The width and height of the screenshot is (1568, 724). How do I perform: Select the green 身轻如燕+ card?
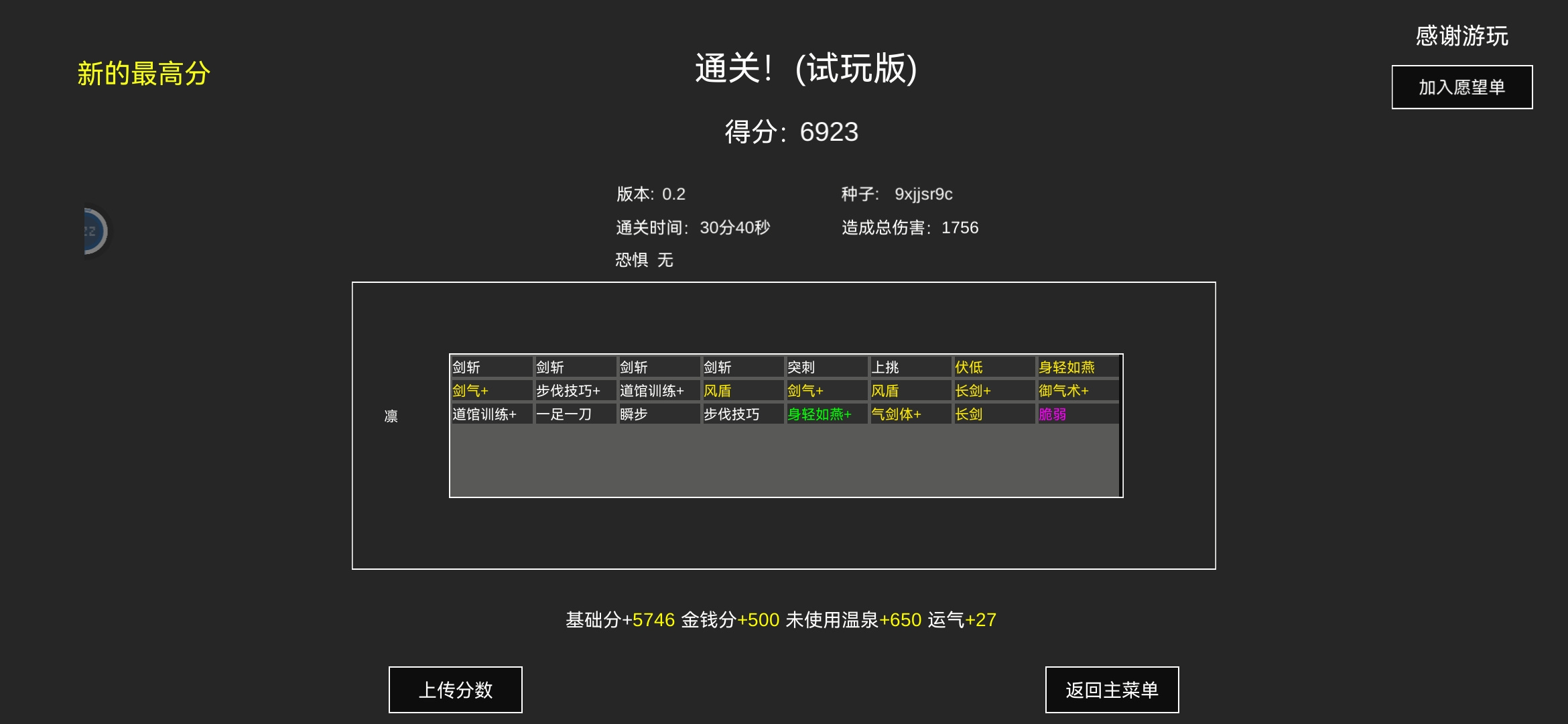point(826,414)
